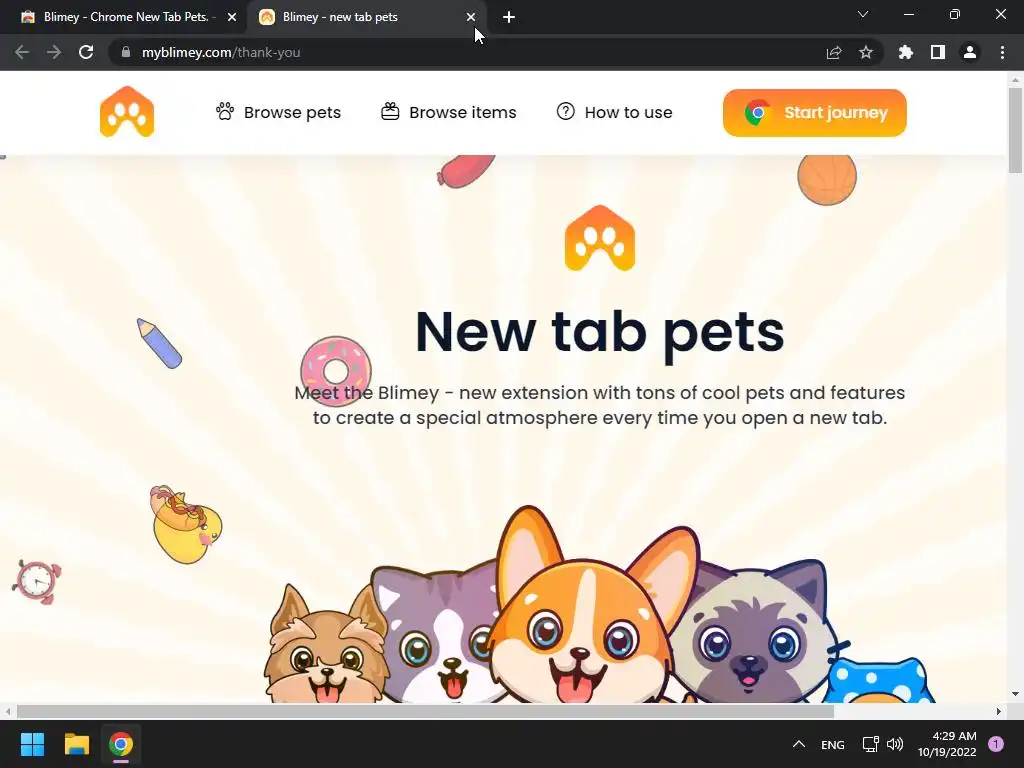The height and width of the screenshot is (768, 1024).
Task: Switch to Blimey - Chrome New Tab Pets tab
Action: pos(123,17)
